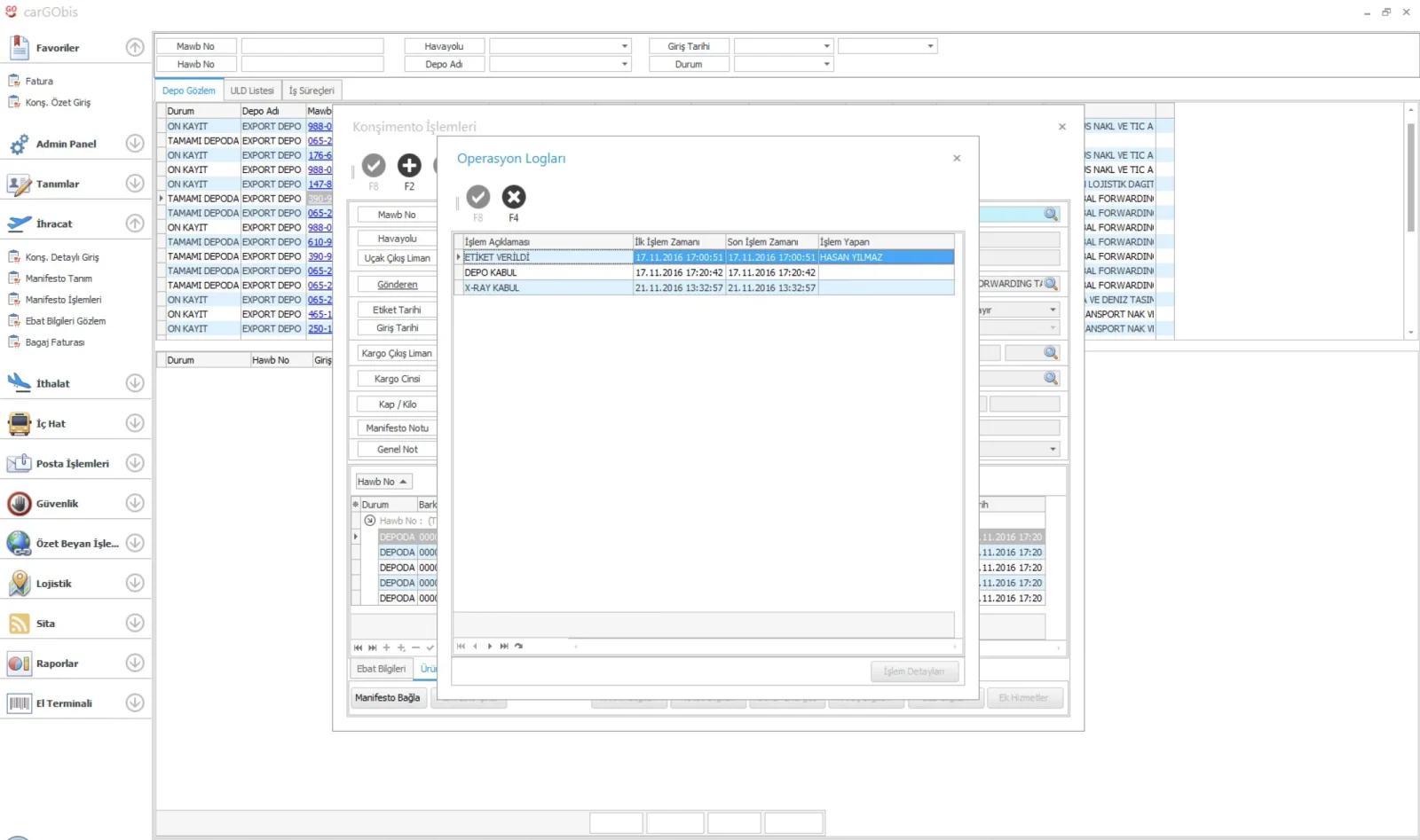The image size is (1420, 840).
Task: Click the Posta İşlemleri mail icon
Action: (19, 463)
